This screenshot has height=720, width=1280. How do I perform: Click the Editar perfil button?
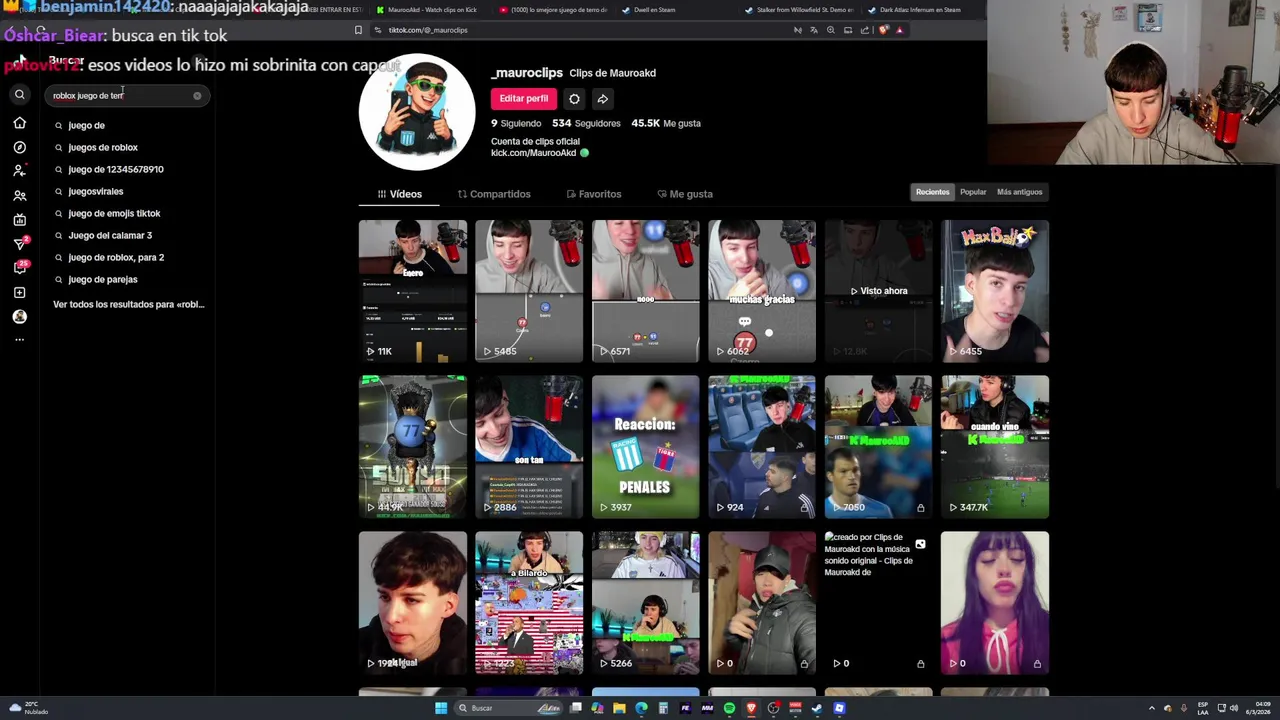point(523,99)
